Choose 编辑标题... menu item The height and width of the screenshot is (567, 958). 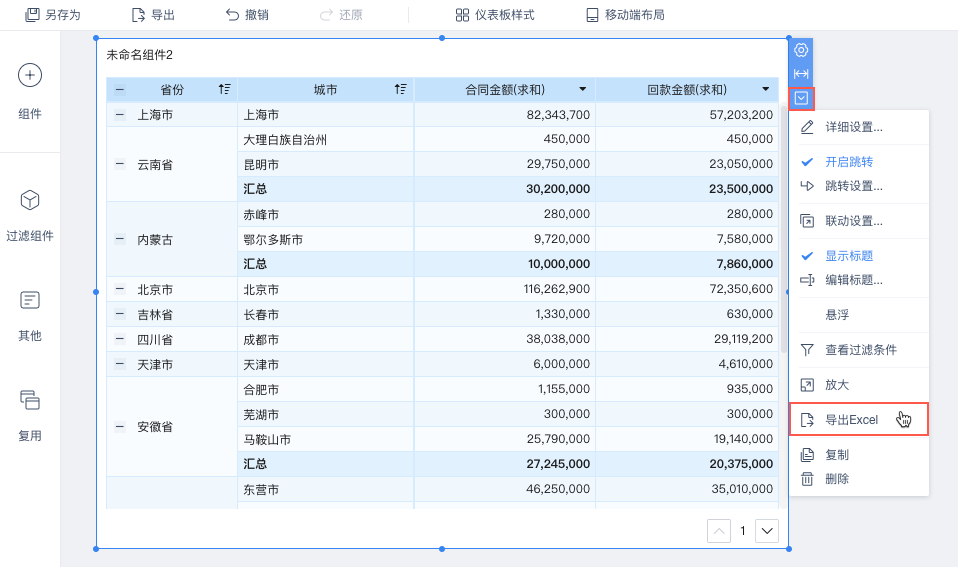[x=859, y=280]
